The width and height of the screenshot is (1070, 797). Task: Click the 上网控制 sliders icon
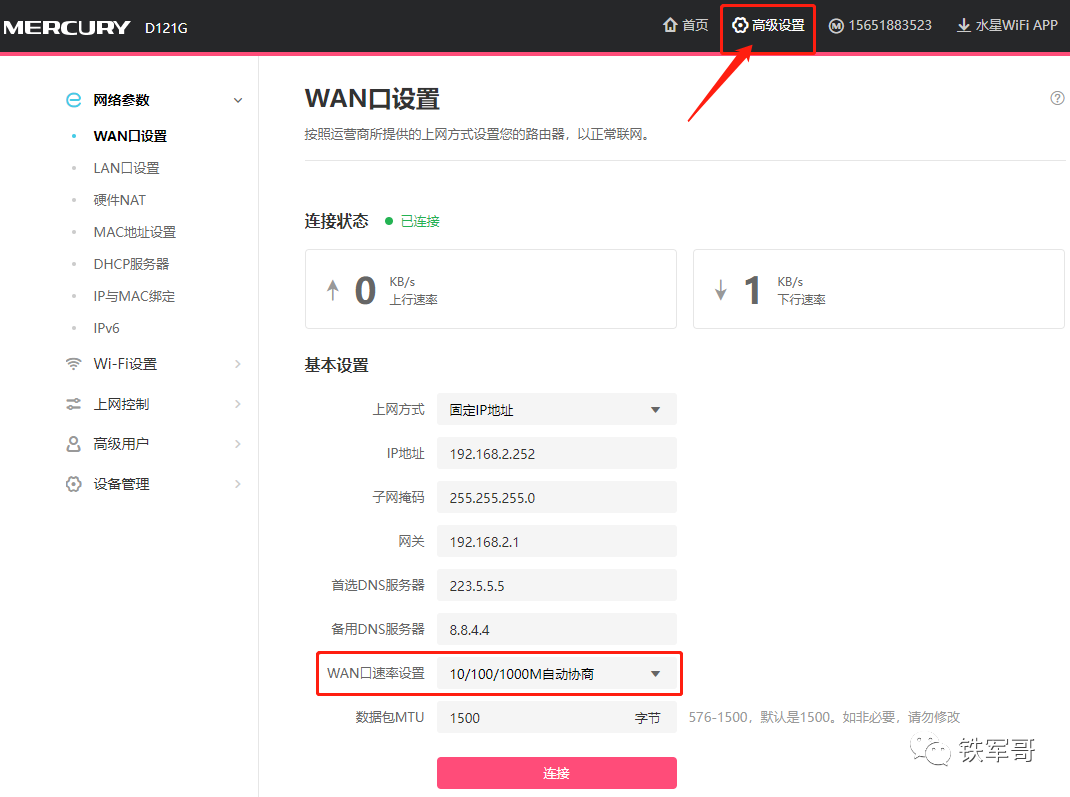[x=73, y=404]
